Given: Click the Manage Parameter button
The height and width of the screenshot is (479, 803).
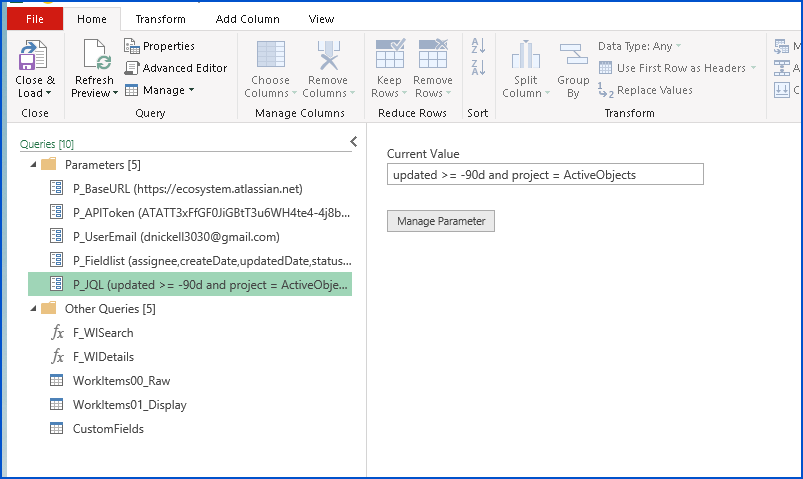Looking at the screenshot, I should (x=441, y=221).
